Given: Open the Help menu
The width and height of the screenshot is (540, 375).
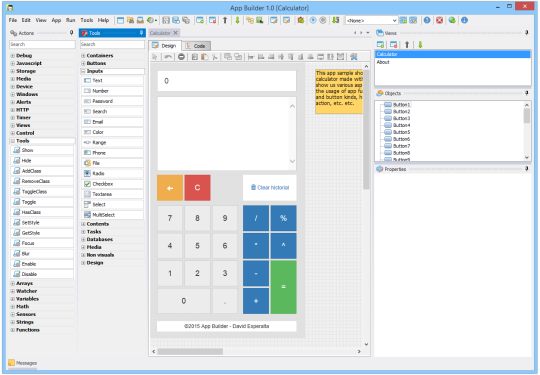Looking at the screenshot, I should pos(103,20).
